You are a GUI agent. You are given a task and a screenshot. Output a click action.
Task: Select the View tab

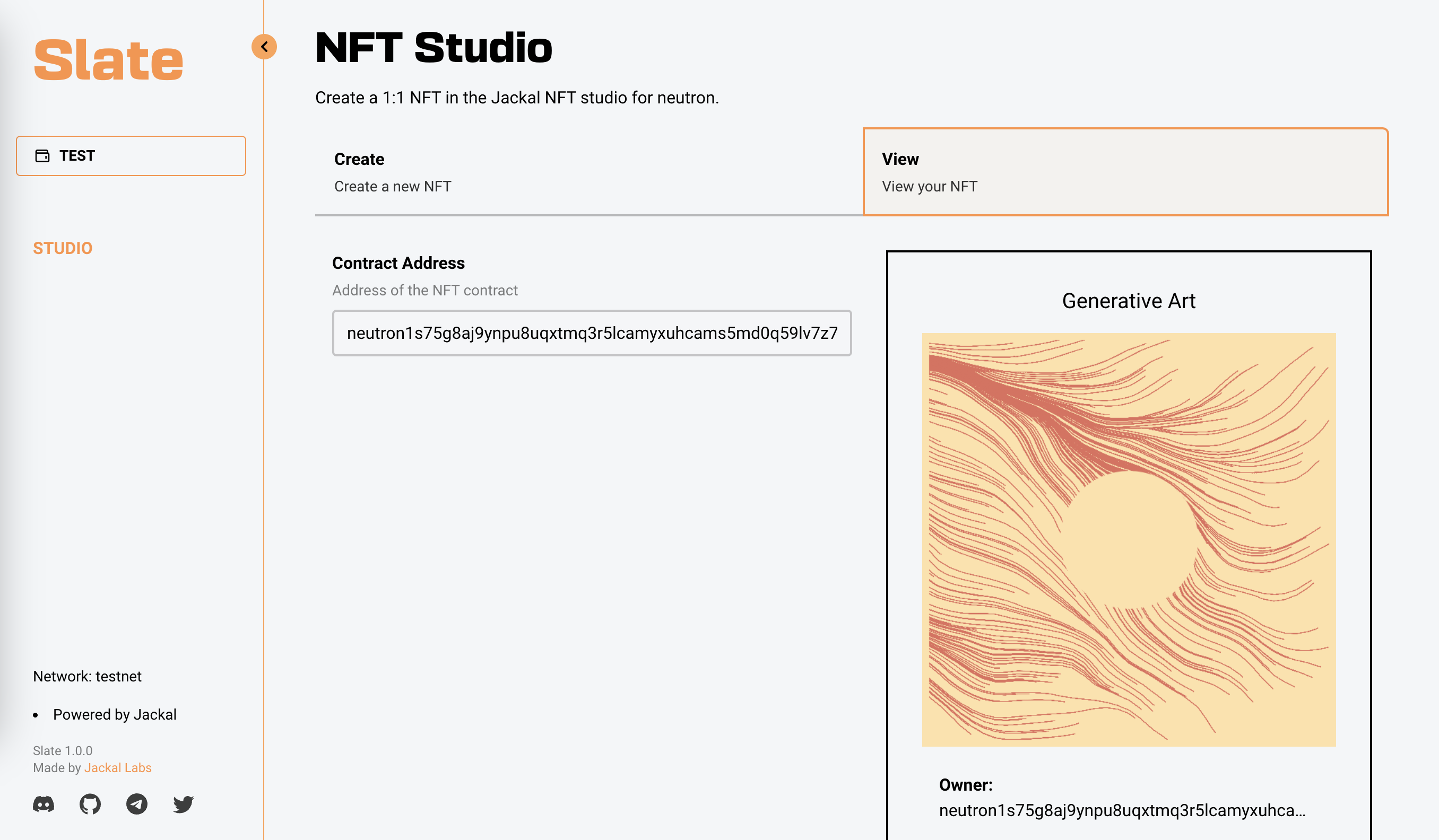1125,172
